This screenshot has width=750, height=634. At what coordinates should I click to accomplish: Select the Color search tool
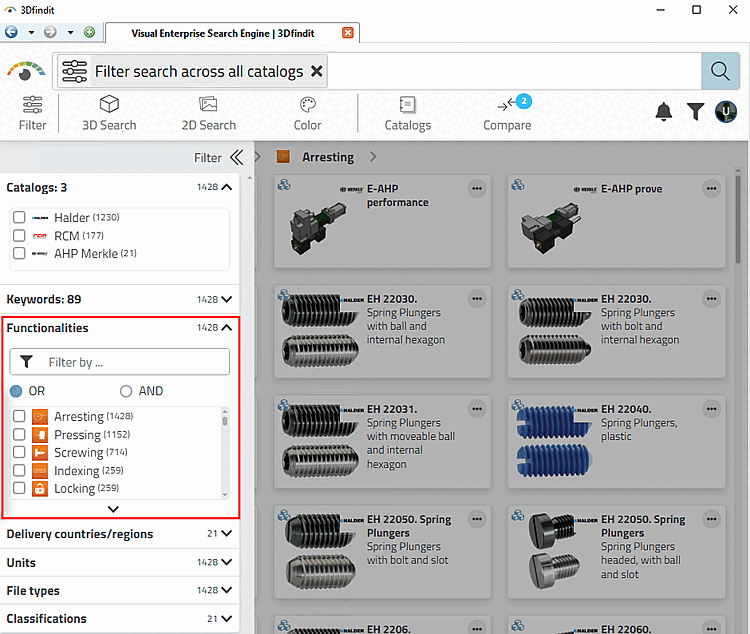pyautogui.click(x=307, y=113)
